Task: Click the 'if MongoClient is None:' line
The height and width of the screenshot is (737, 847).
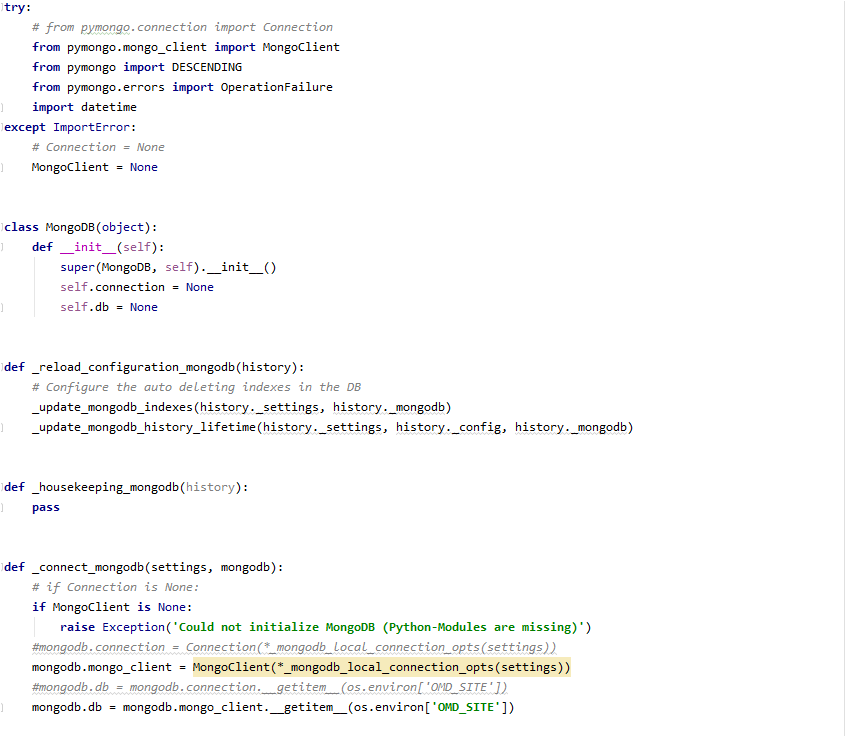Action: (112, 607)
